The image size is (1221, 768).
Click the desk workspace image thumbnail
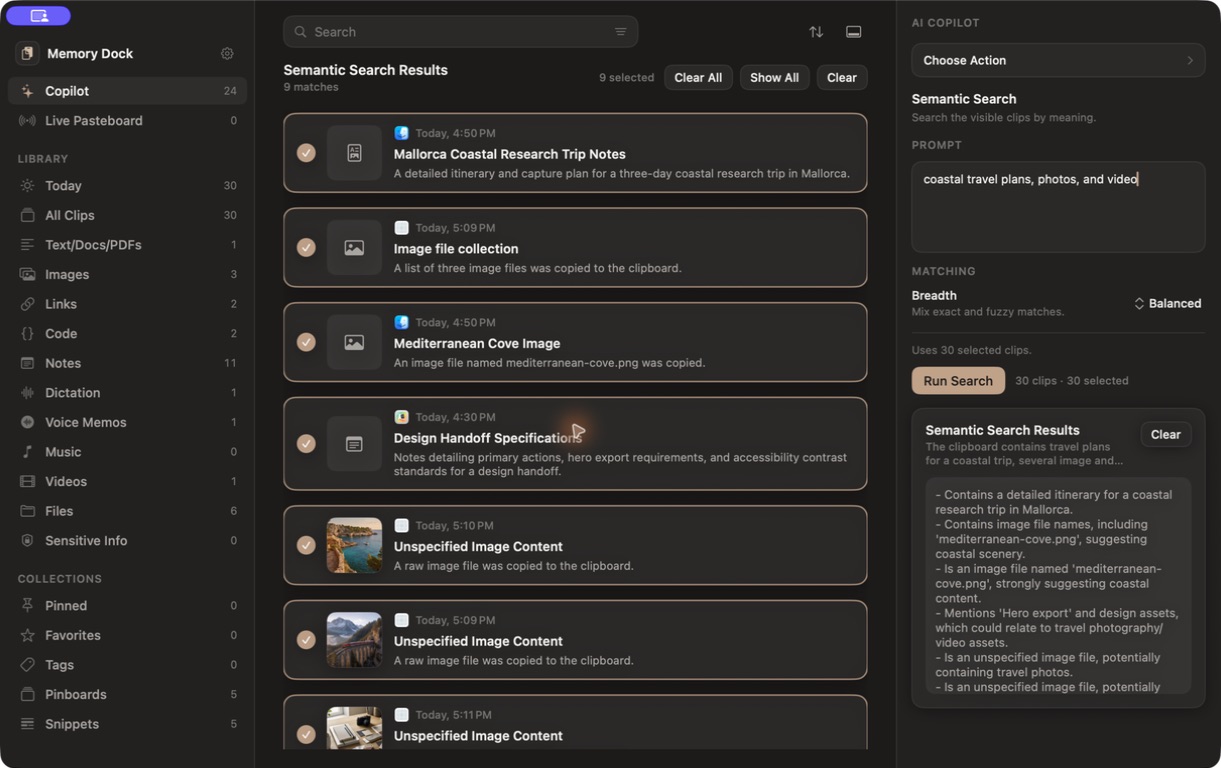point(354,728)
